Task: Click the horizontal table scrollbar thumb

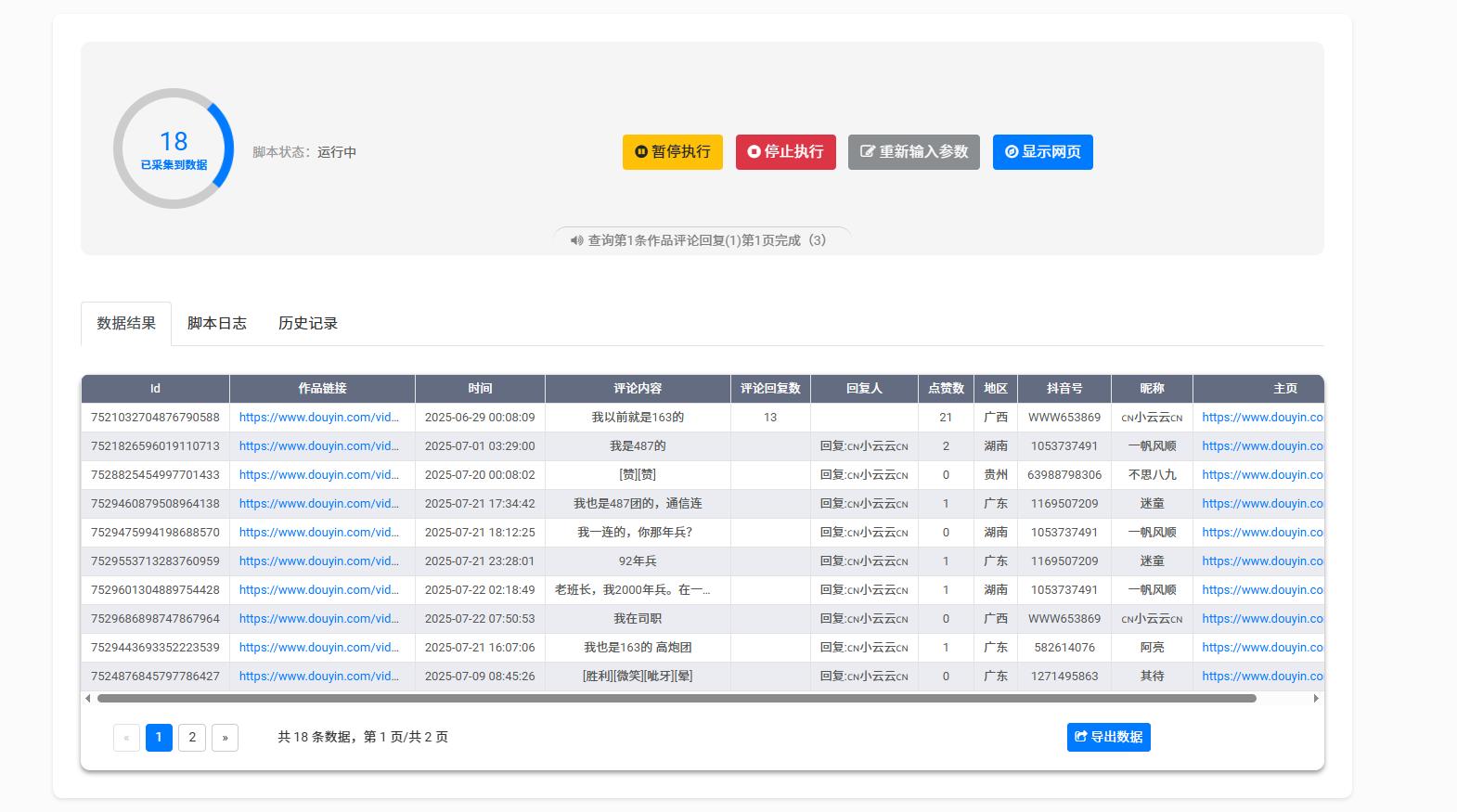Action: (x=677, y=698)
